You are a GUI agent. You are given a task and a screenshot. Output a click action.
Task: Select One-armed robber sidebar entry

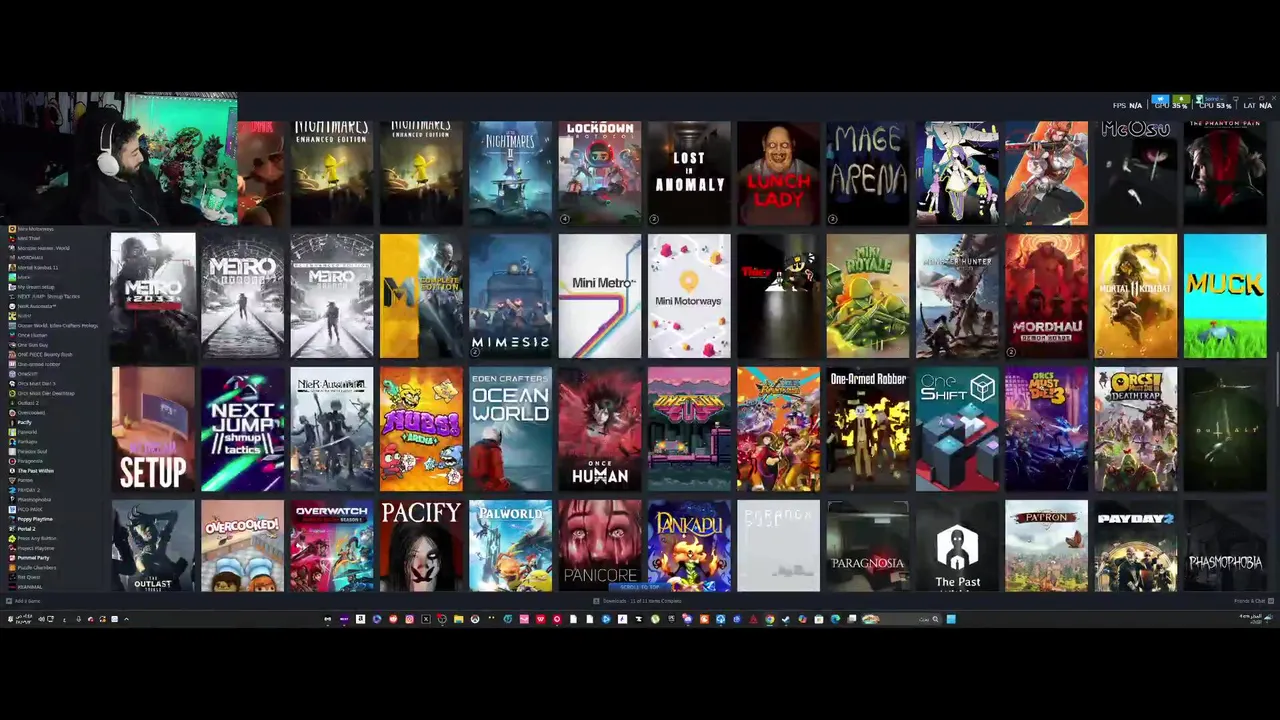tap(38, 364)
